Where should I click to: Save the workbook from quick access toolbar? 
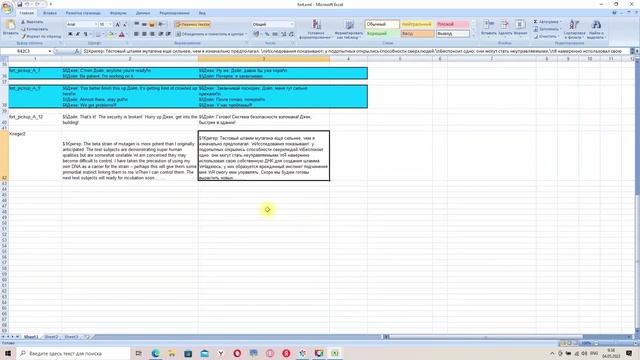tap(19, 4)
